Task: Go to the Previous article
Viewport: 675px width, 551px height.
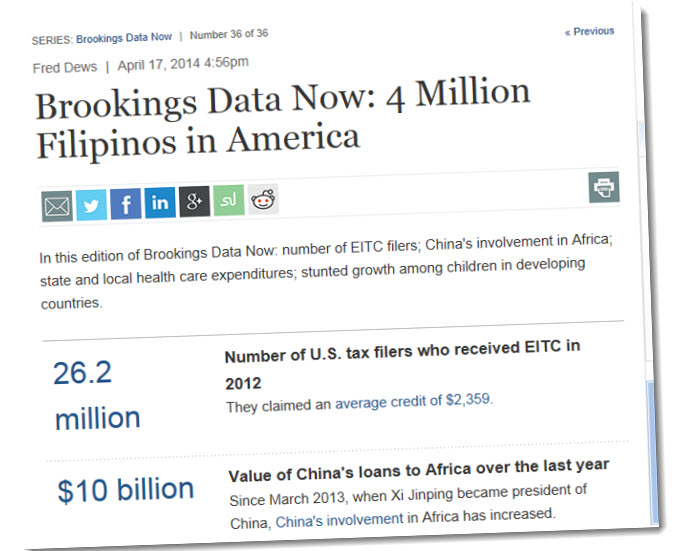Action: click(x=589, y=31)
